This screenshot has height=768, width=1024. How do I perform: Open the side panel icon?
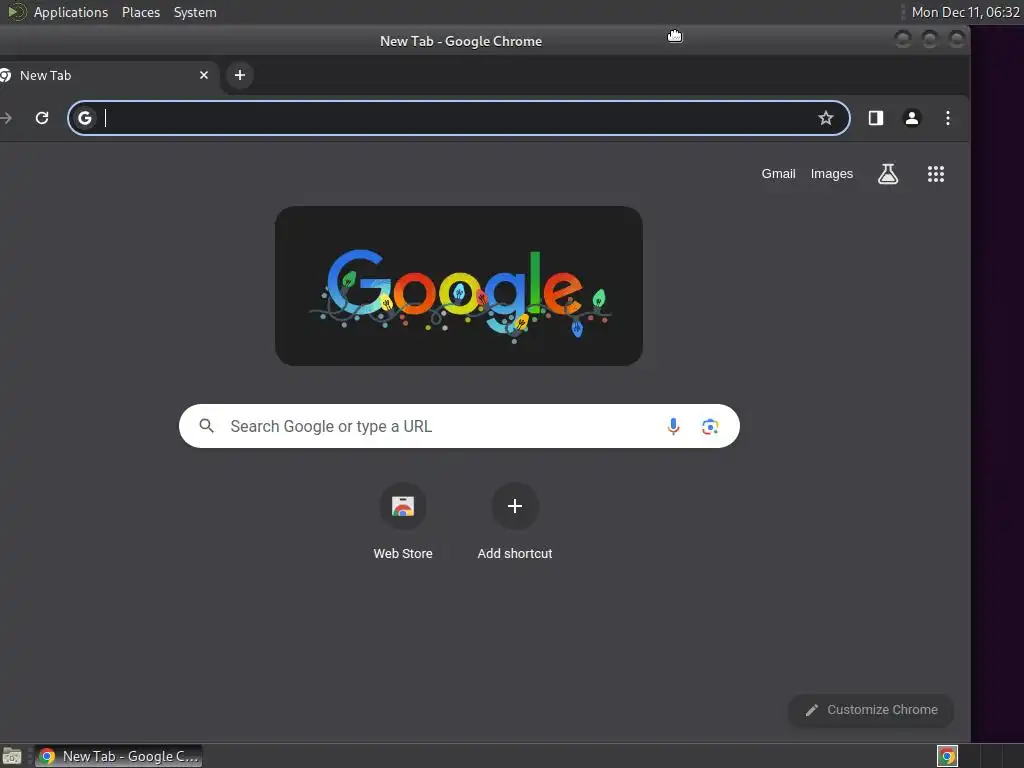pos(876,118)
